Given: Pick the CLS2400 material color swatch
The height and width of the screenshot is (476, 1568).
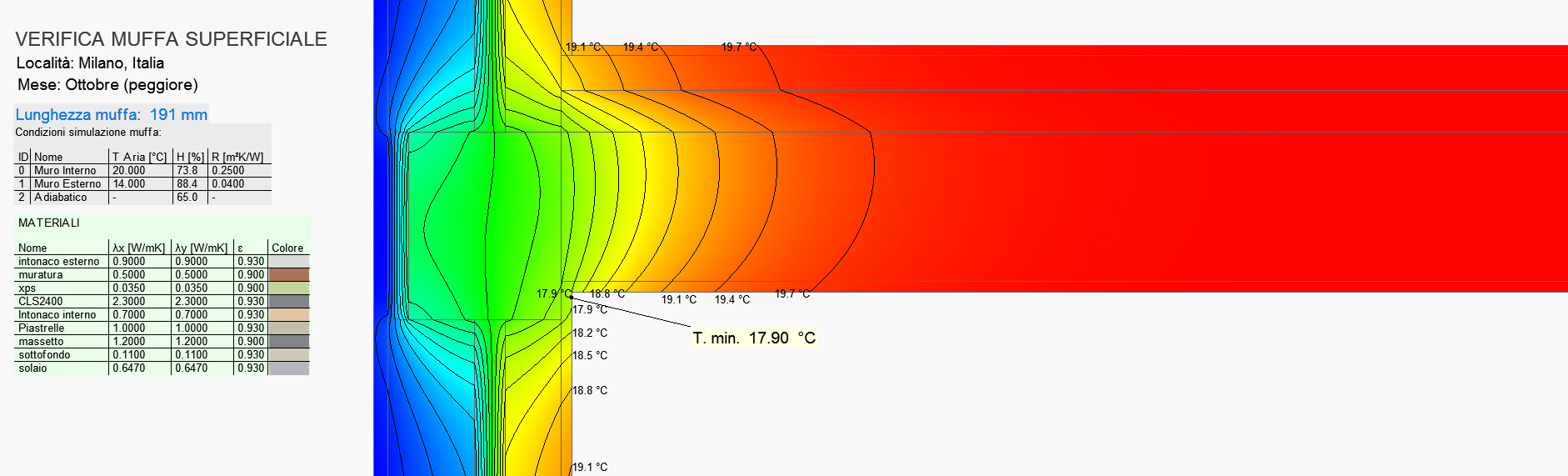Looking at the screenshot, I should [x=288, y=301].
